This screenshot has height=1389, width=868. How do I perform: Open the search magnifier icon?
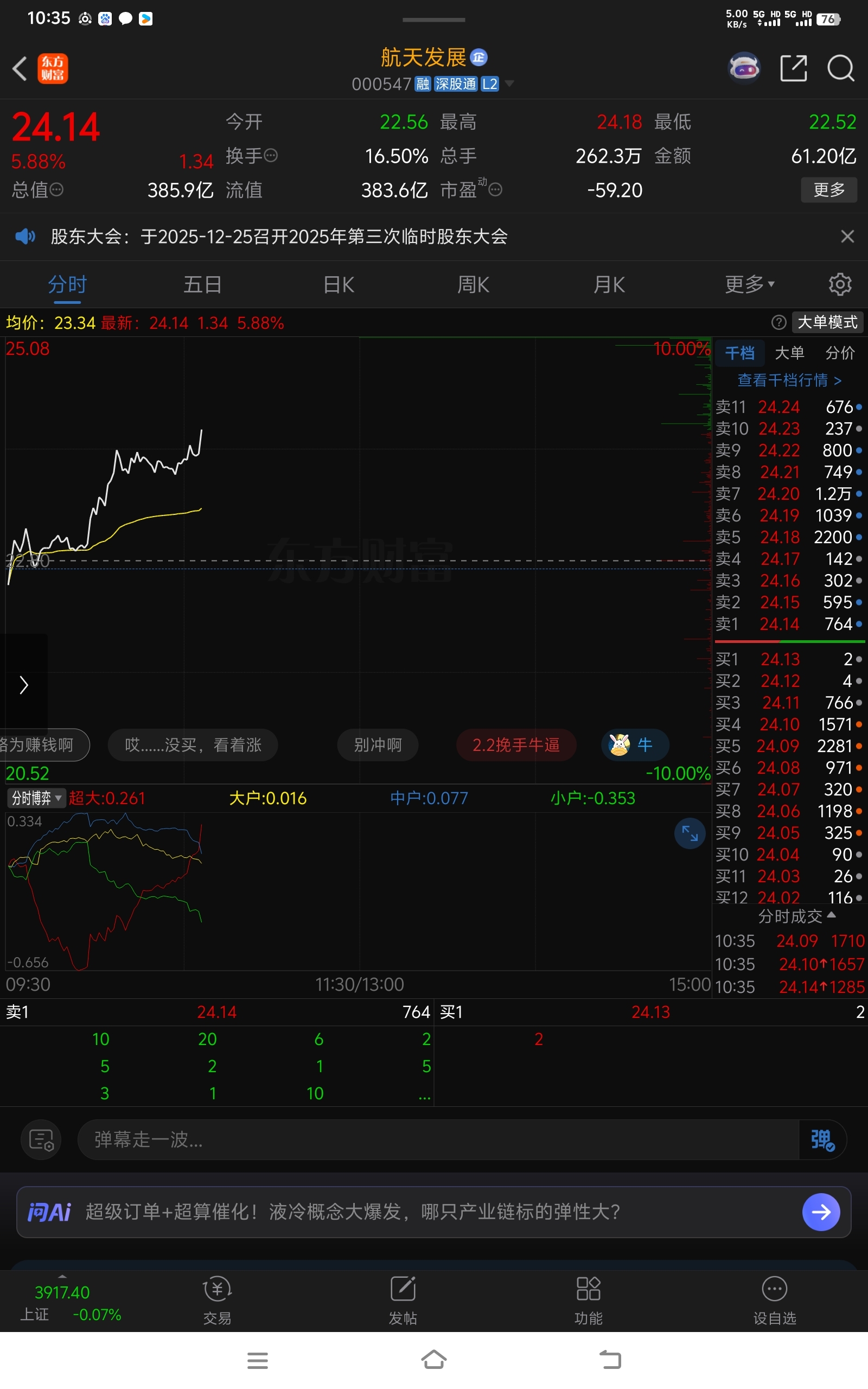coord(841,68)
